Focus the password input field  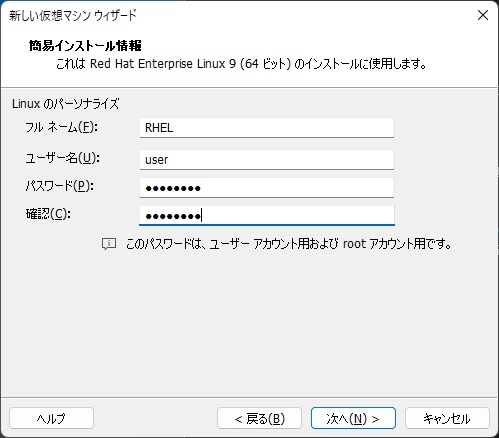267,188
